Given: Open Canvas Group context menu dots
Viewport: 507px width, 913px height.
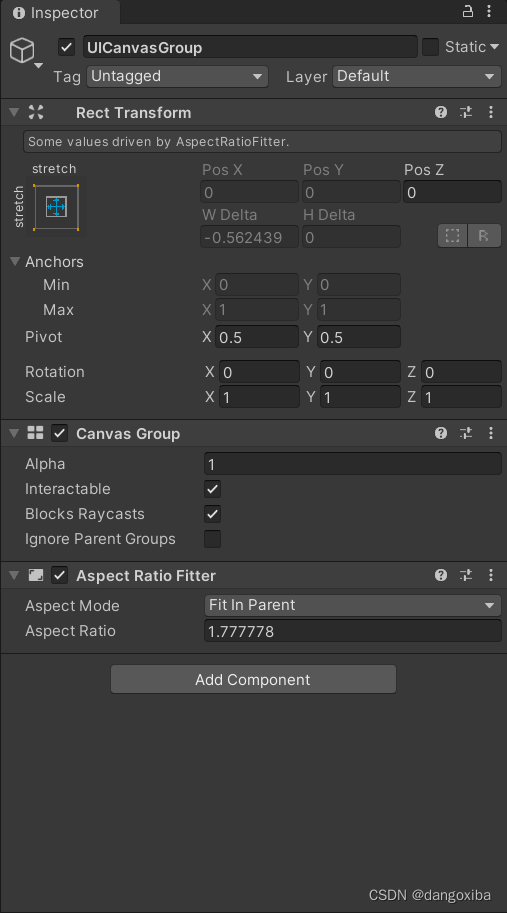Looking at the screenshot, I should click(491, 433).
